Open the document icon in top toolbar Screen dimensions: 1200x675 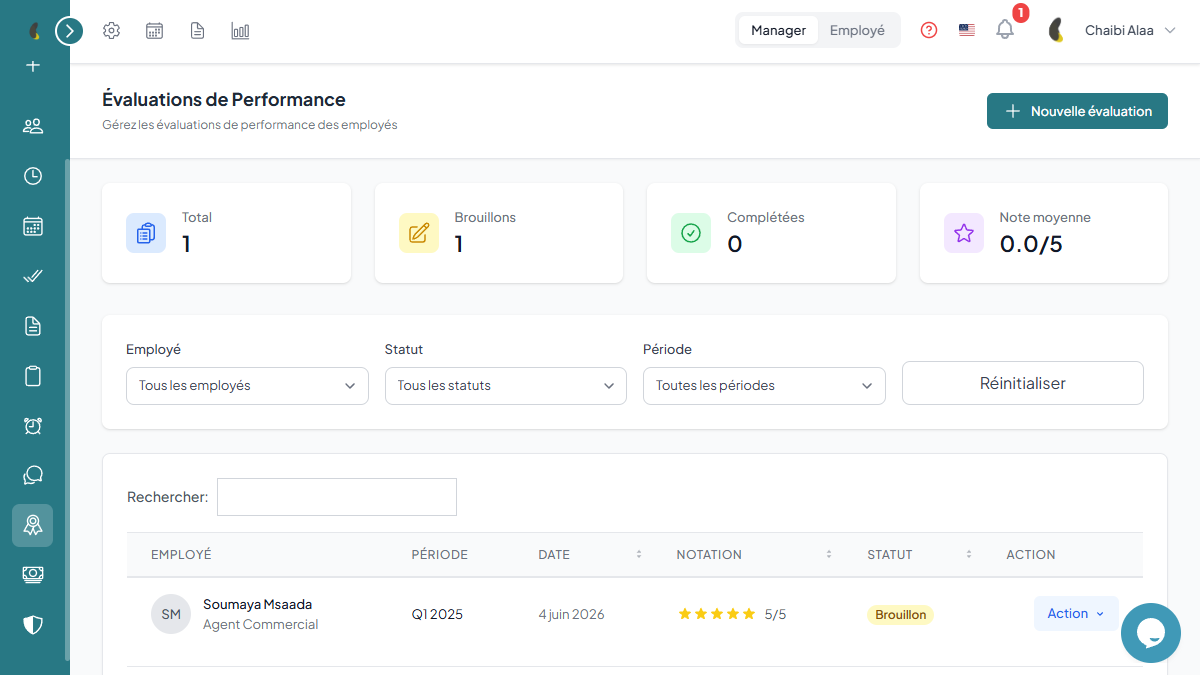[198, 31]
